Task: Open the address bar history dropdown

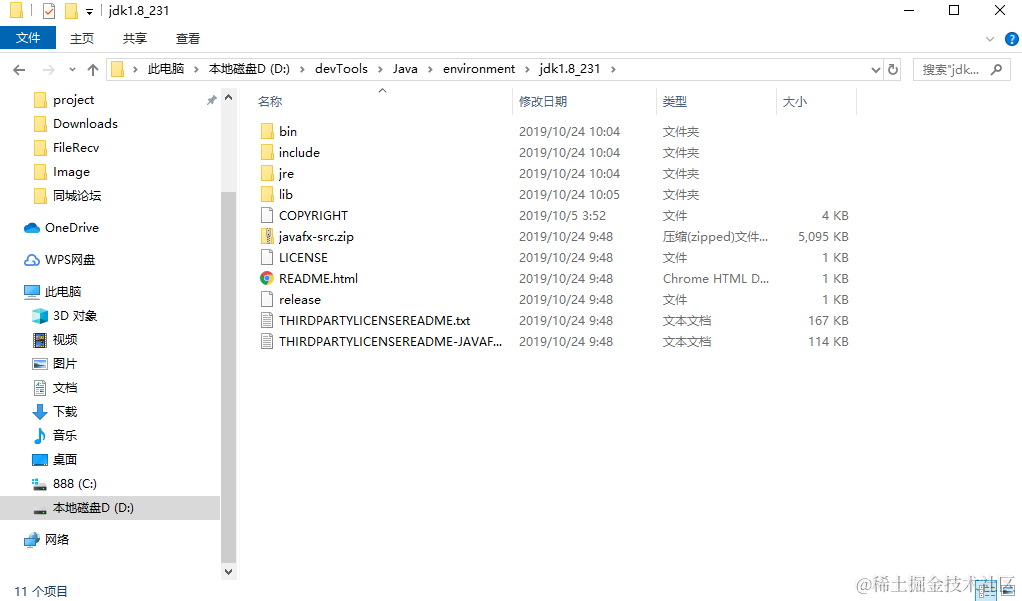Action: coord(875,69)
